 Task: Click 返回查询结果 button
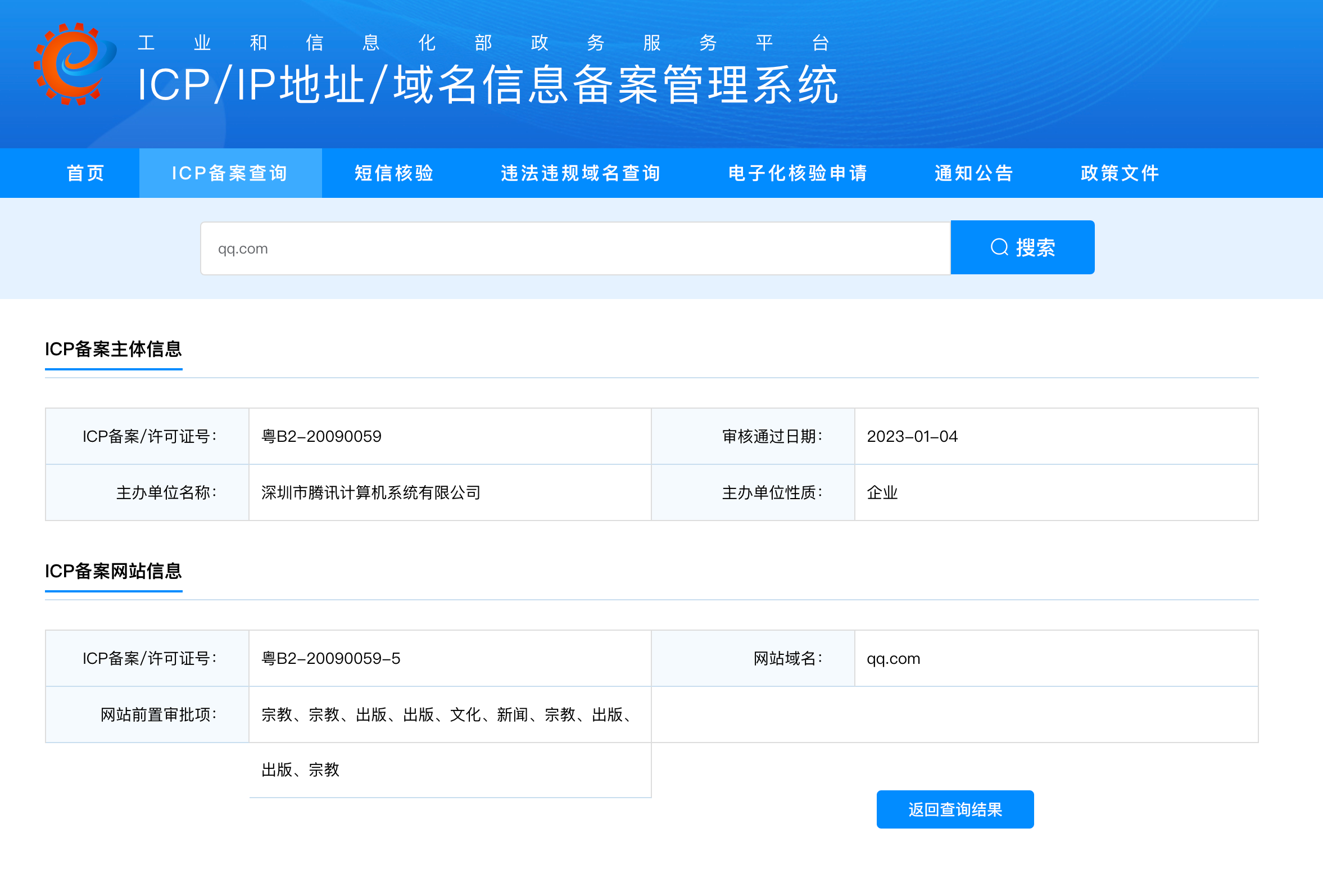coord(955,809)
